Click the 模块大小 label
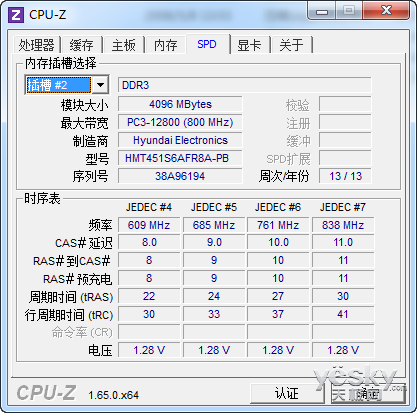This screenshot has width=417, height=413. 85,105
